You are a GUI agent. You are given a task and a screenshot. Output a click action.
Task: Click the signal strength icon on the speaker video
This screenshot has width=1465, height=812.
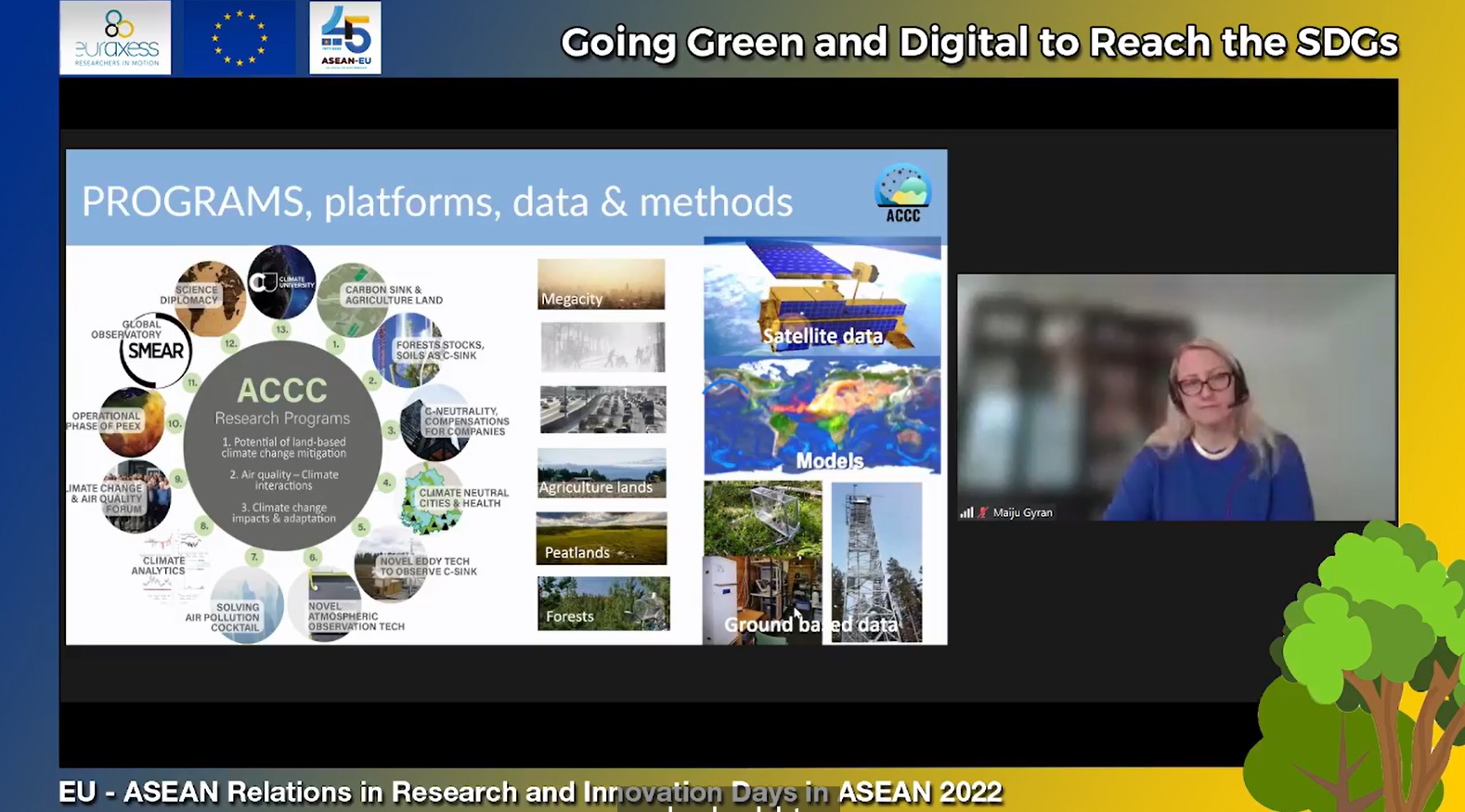point(966,512)
